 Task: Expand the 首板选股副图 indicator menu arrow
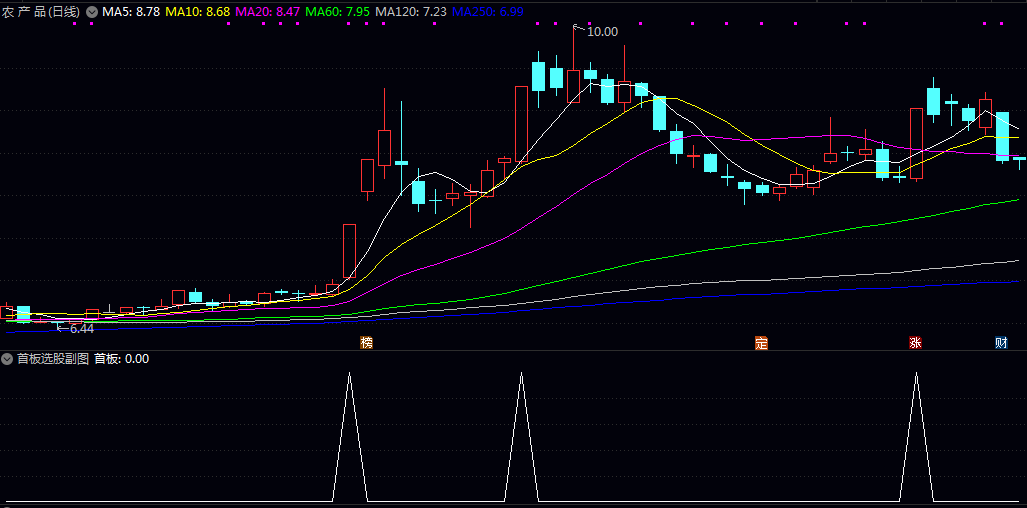8,359
